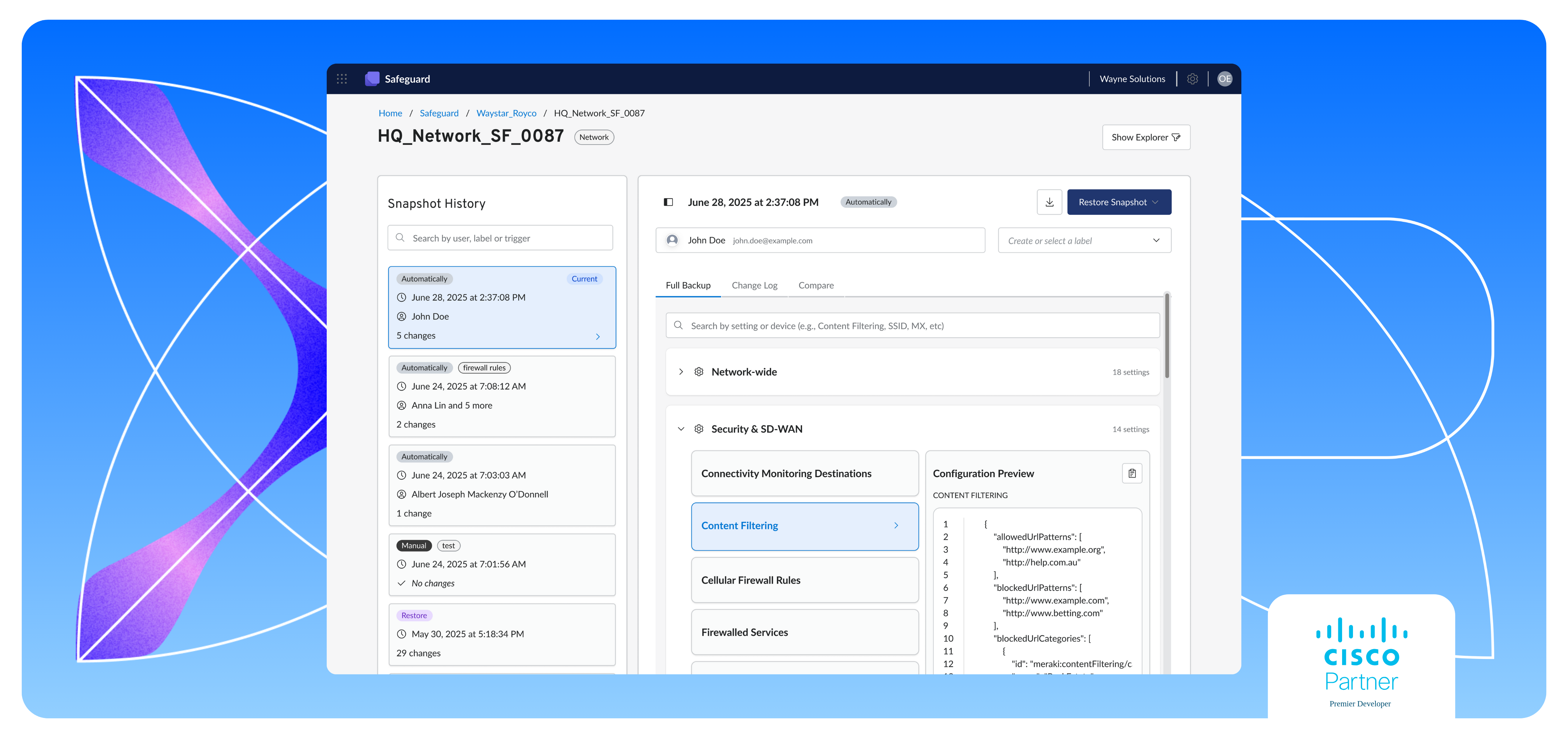Copy the Configuration Preview contents
Screen dimensions: 1568x738
point(1132,473)
